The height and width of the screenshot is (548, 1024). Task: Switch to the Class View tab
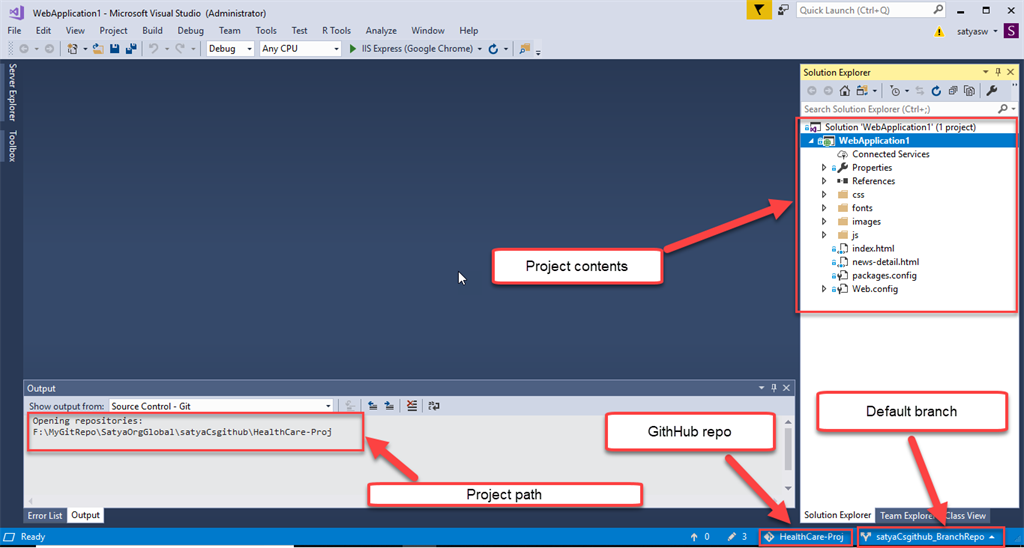coord(967,515)
